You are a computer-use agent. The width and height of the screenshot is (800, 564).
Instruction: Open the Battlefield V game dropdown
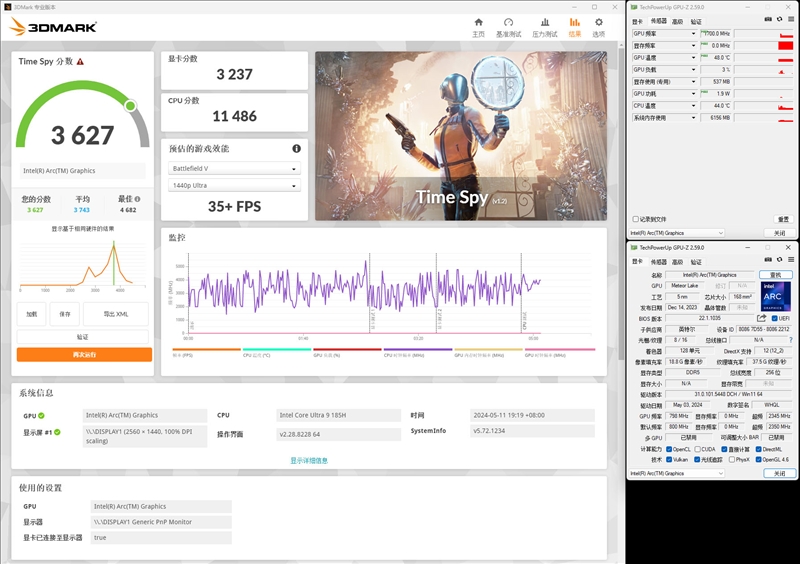point(234,168)
